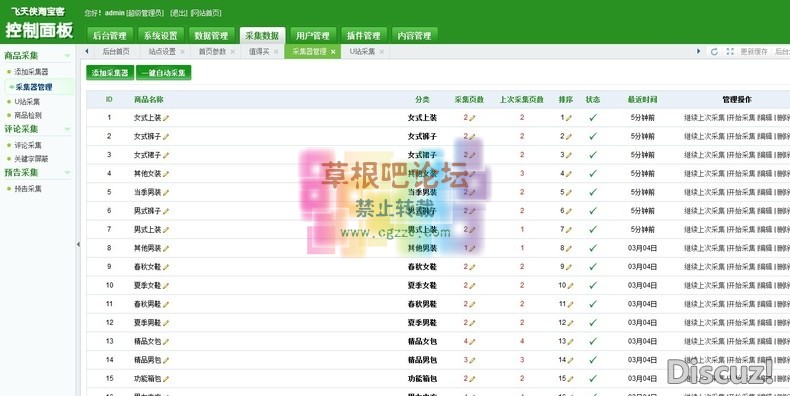The width and height of the screenshot is (790, 396).
Task: Open the 用户管理 top menu
Action: point(313,36)
